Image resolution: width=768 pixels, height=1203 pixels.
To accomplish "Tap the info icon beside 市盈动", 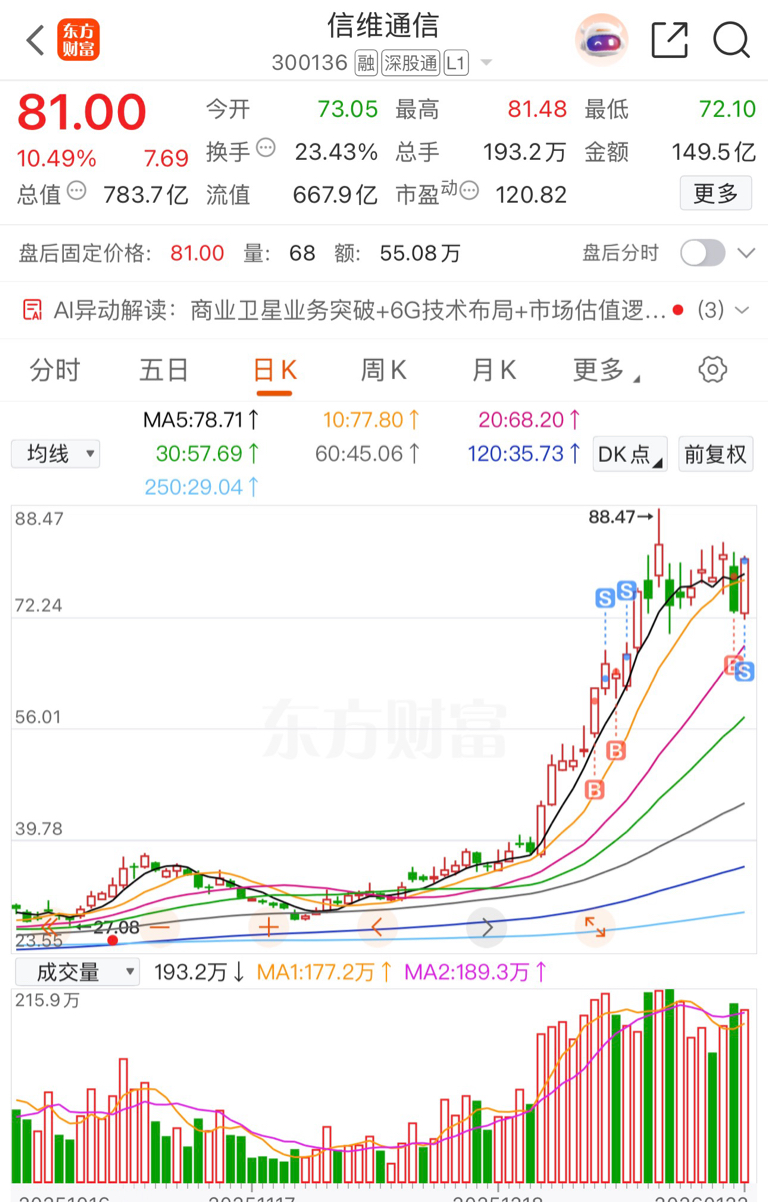I will click(x=469, y=190).
